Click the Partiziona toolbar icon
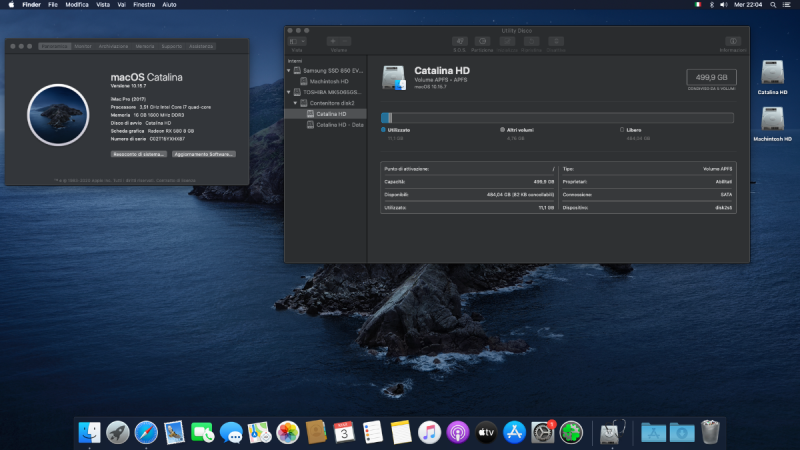 [482, 41]
